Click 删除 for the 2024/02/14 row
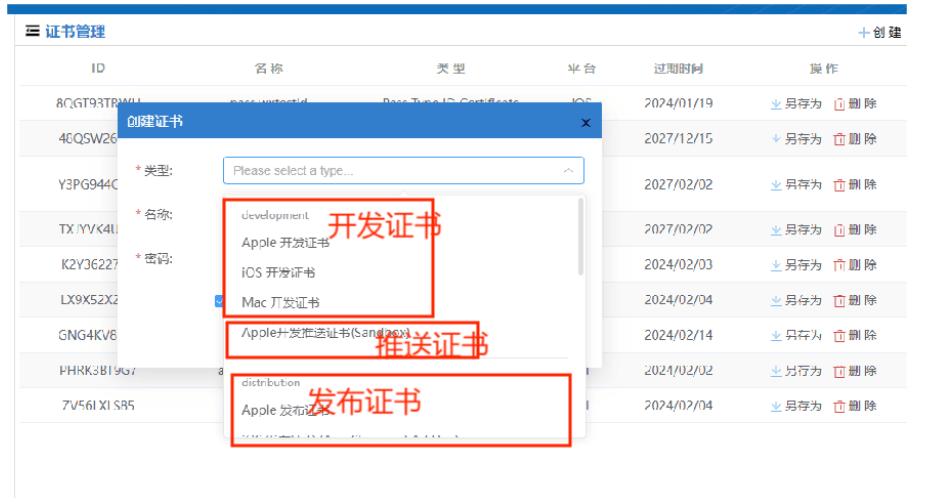The width and height of the screenshot is (944, 498). (855, 335)
